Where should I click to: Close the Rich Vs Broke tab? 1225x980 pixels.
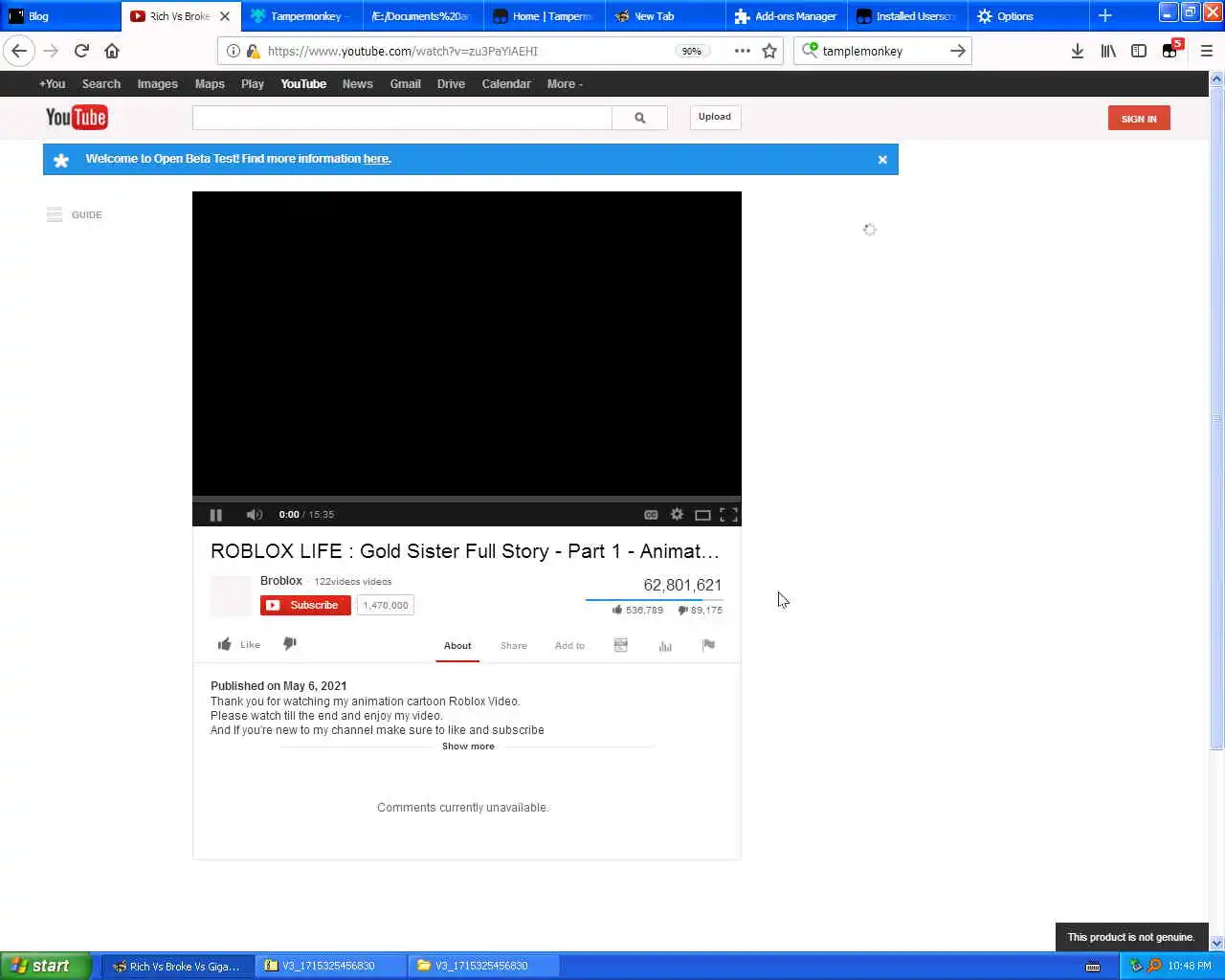[x=225, y=16]
